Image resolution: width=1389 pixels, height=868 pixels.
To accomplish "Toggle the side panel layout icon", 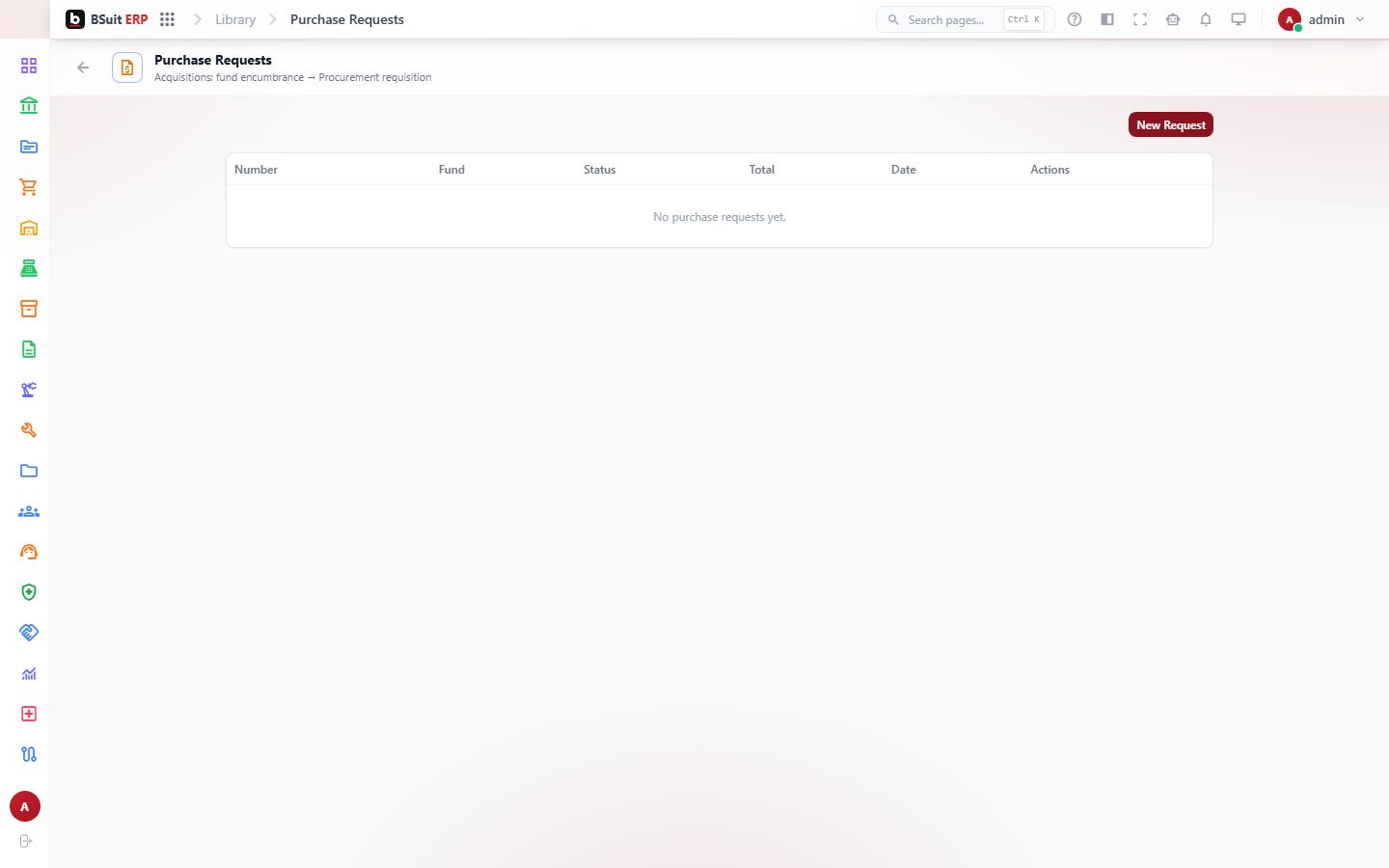I will pos(1107,19).
